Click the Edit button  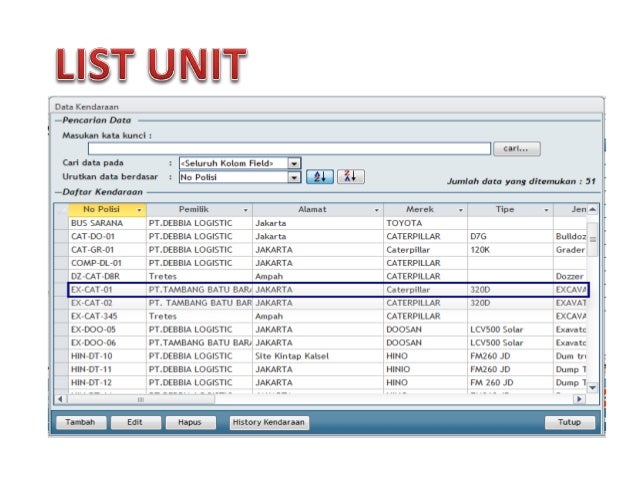[x=135, y=422]
